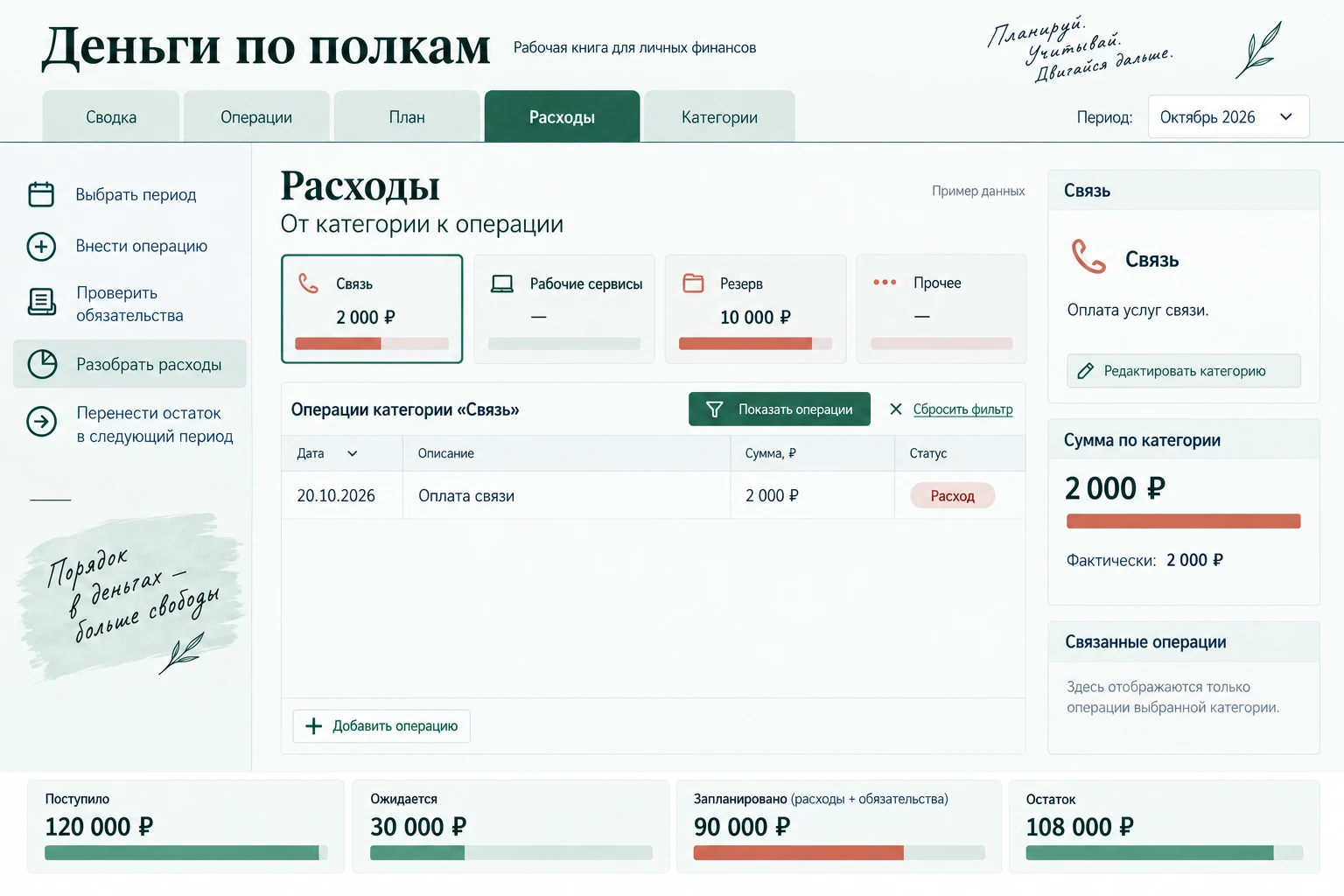Toggle sort arrow in Дата column header
This screenshot has height=896, width=1344.
coord(353,453)
